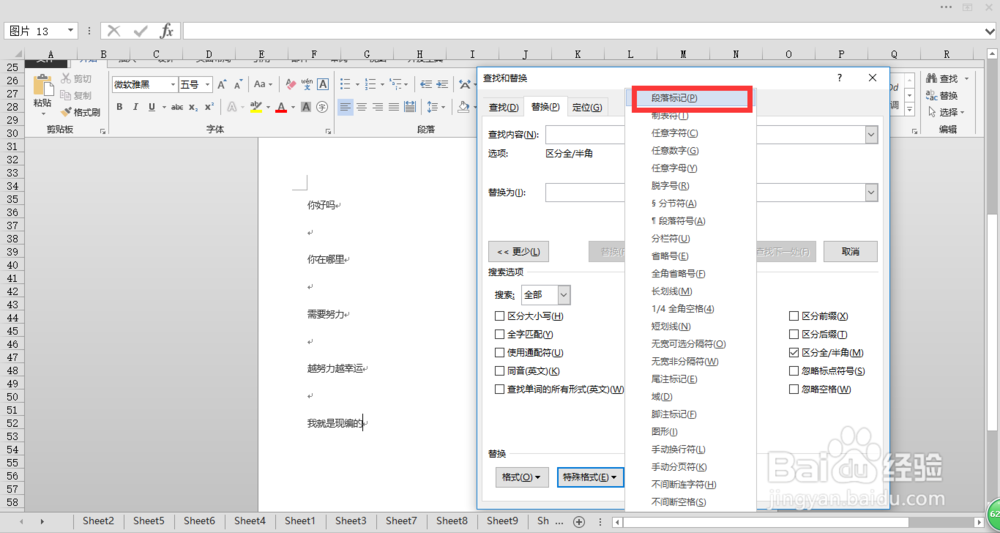This screenshot has width=1000, height=533.
Task: Select the Format Painter (格式刷) brush
Action: (x=66, y=112)
